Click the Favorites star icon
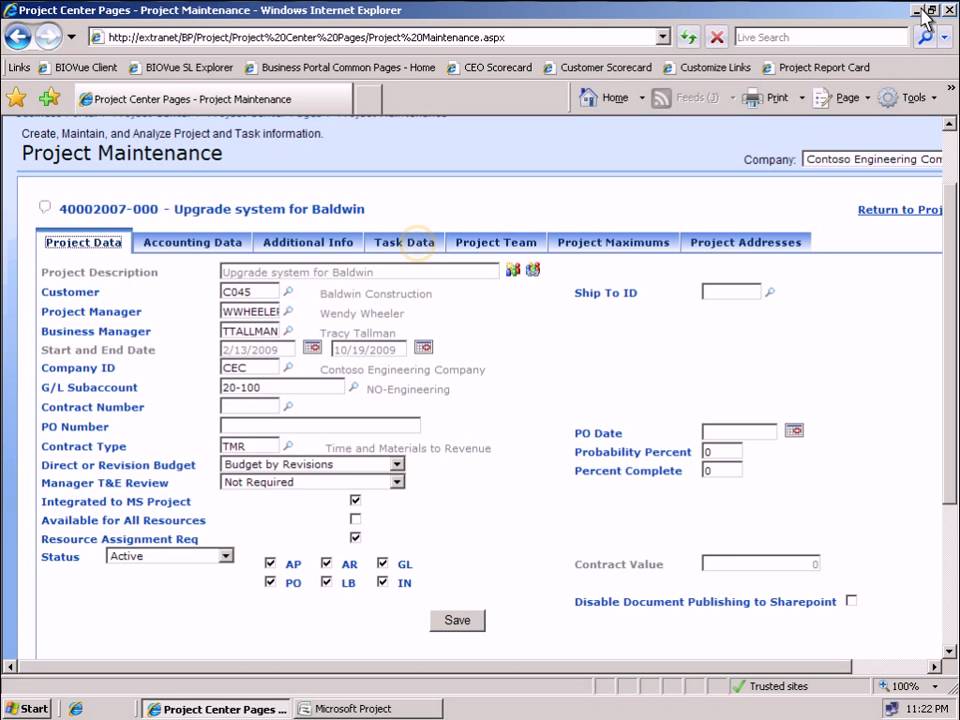Image resolution: width=960 pixels, height=720 pixels. 17,97
